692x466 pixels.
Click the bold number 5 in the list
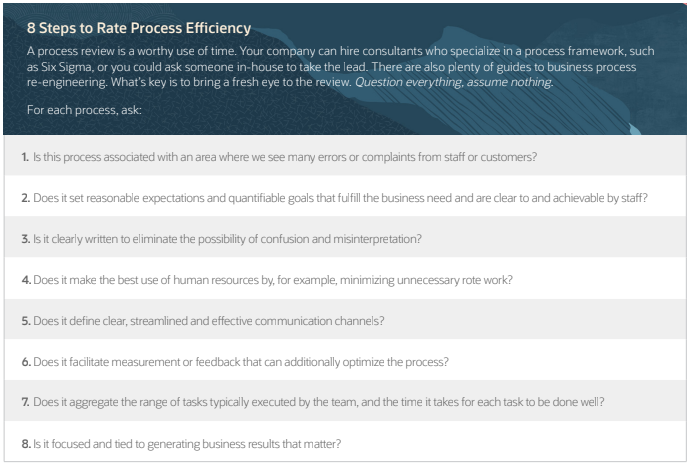pos(25,321)
